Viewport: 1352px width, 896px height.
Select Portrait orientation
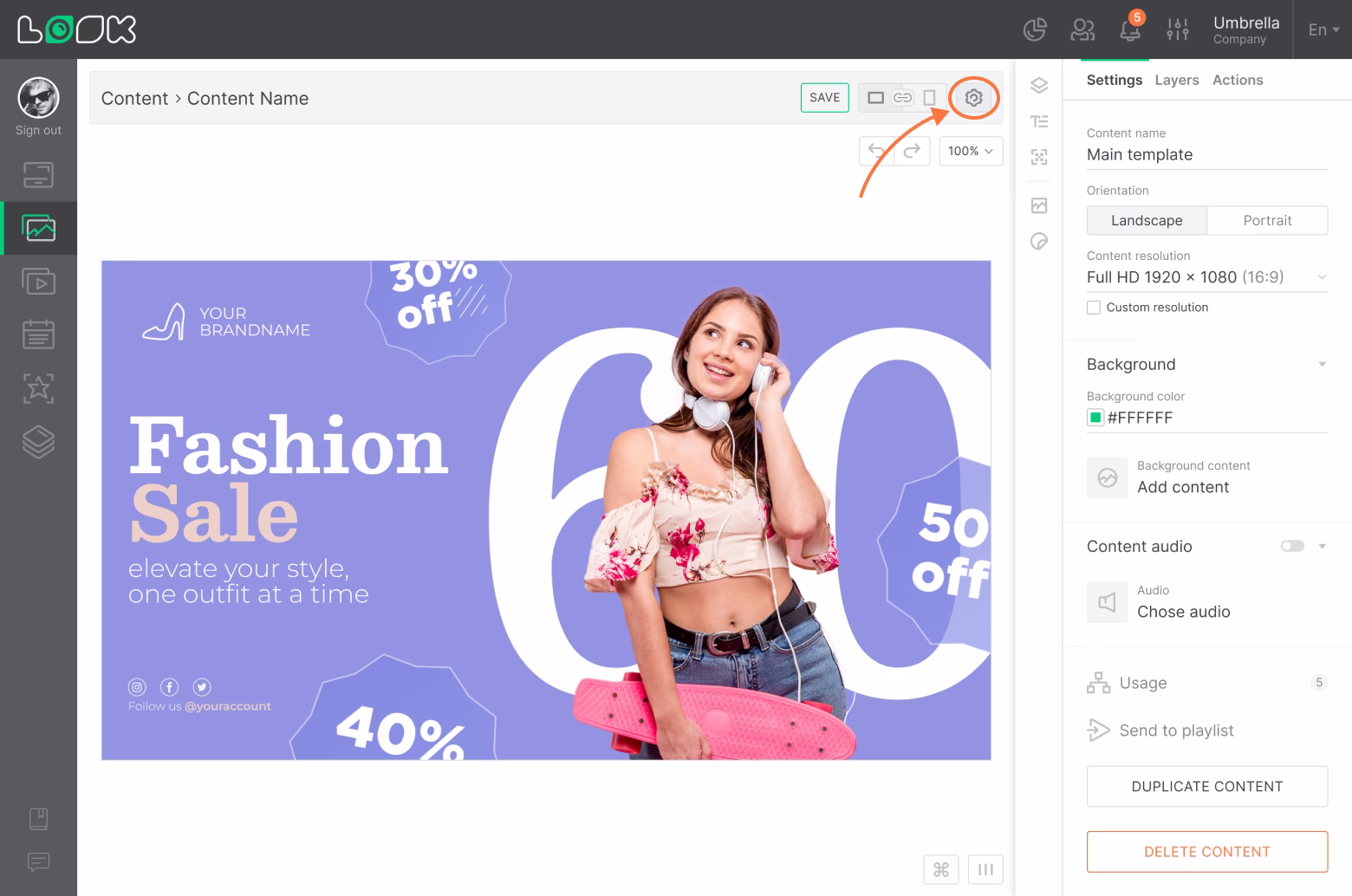(x=1267, y=220)
